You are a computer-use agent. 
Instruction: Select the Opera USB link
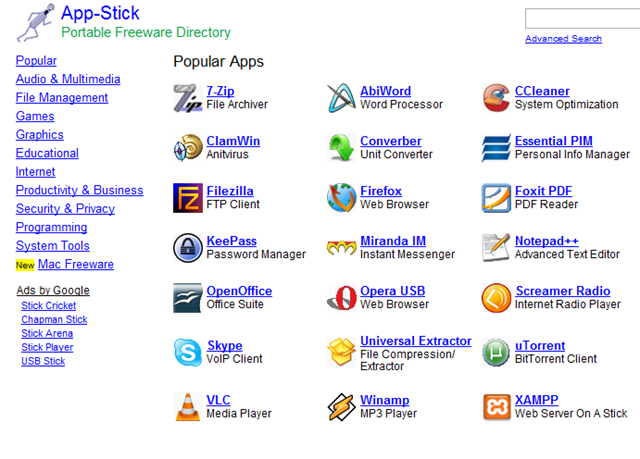392,291
